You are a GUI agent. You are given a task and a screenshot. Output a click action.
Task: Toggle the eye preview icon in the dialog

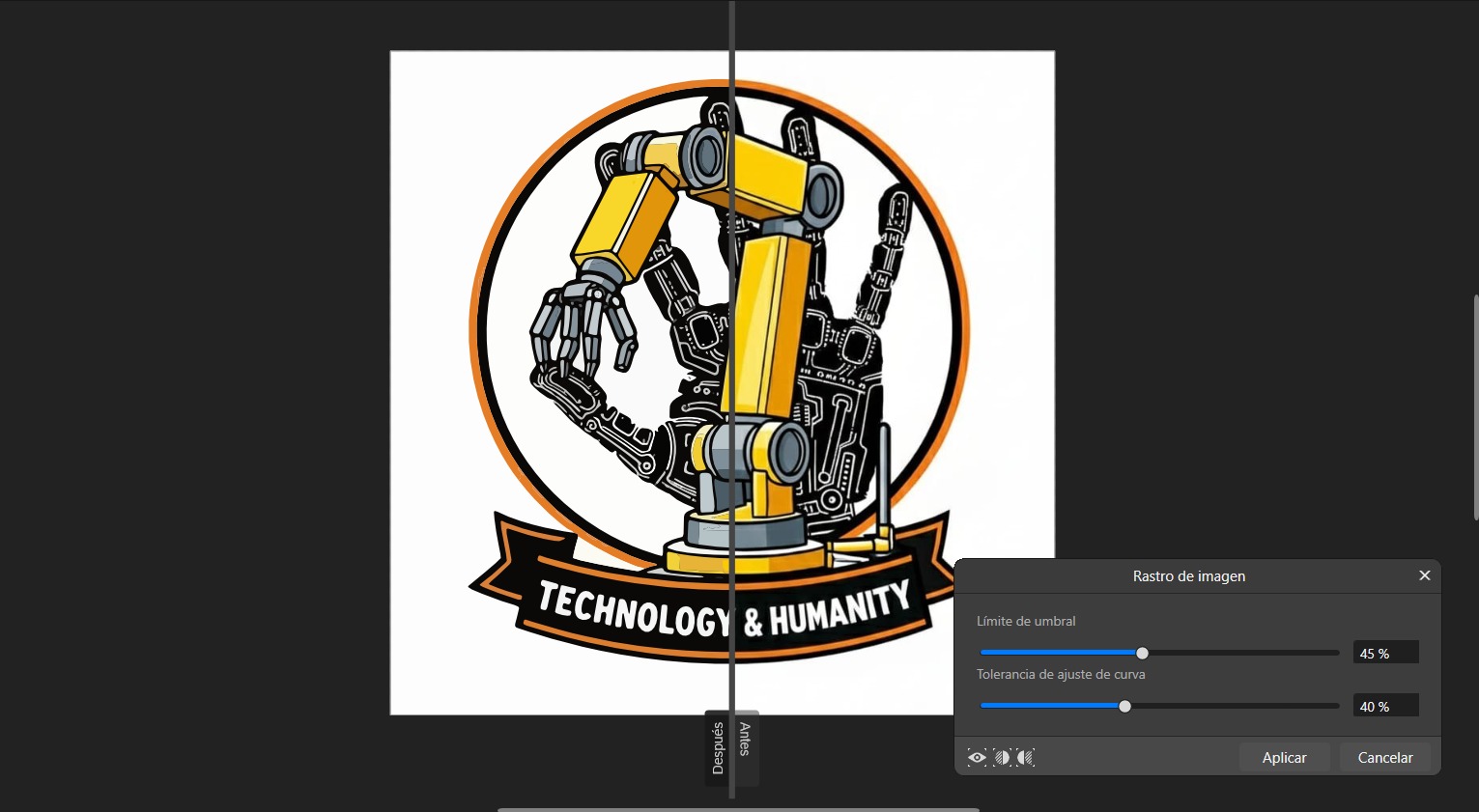click(977, 757)
